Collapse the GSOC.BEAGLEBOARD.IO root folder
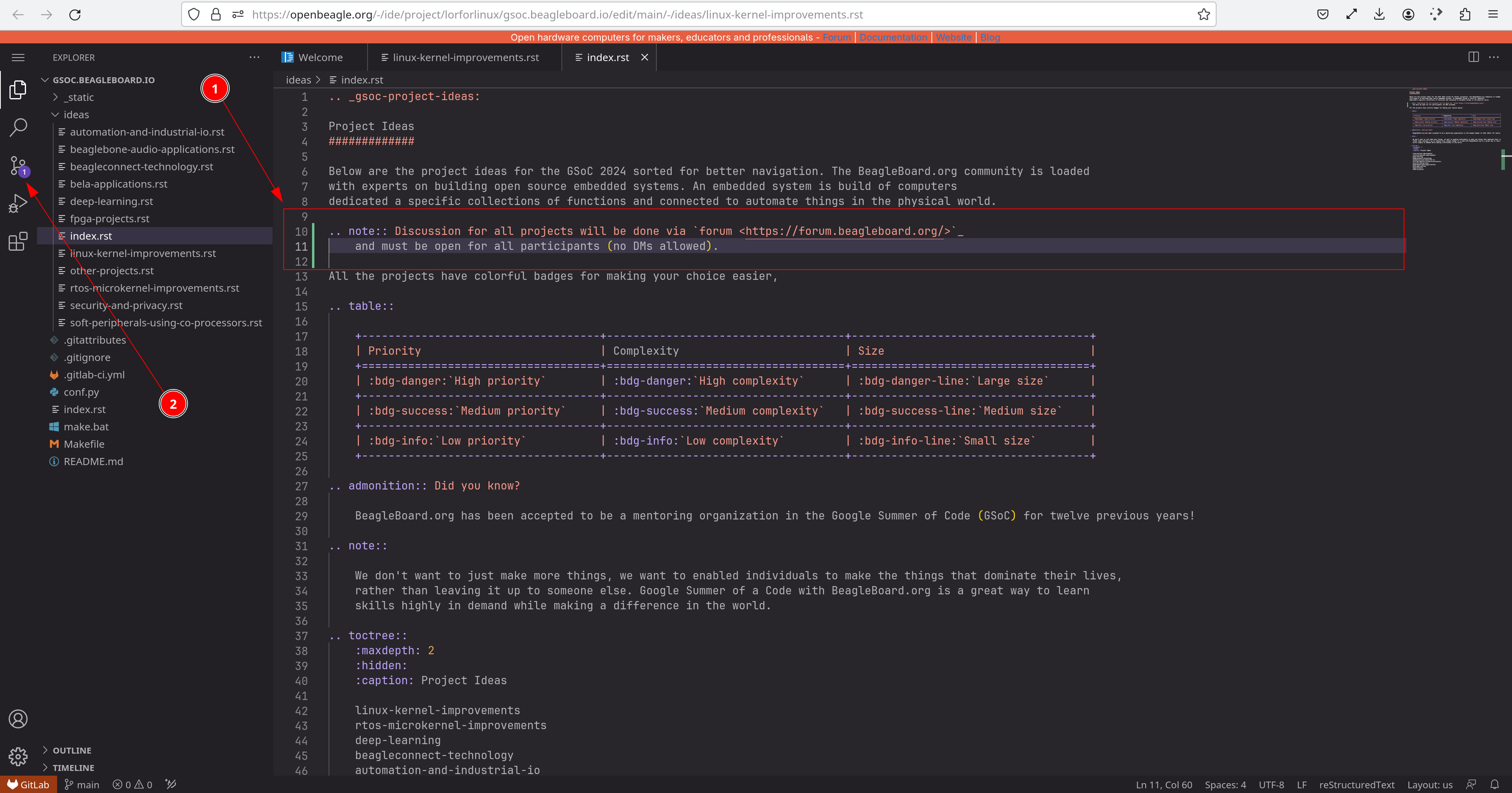Image resolution: width=1512 pixels, height=793 pixels. point(103,80)
